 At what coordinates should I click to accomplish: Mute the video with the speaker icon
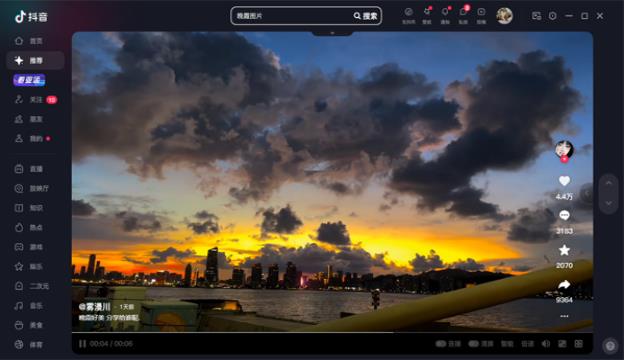(x=546, y=344)
